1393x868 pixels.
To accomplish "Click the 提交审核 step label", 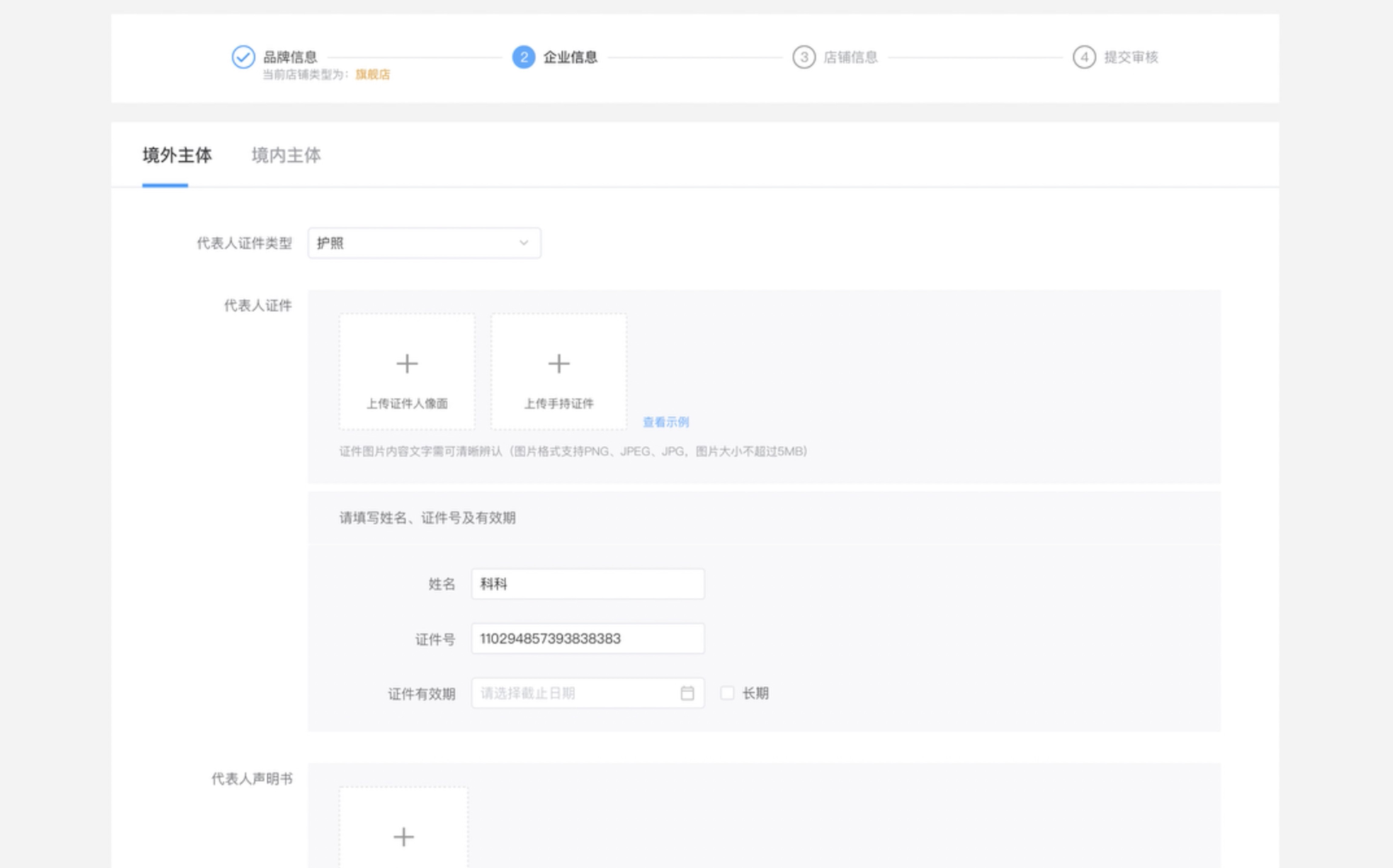I will 1131,57.
